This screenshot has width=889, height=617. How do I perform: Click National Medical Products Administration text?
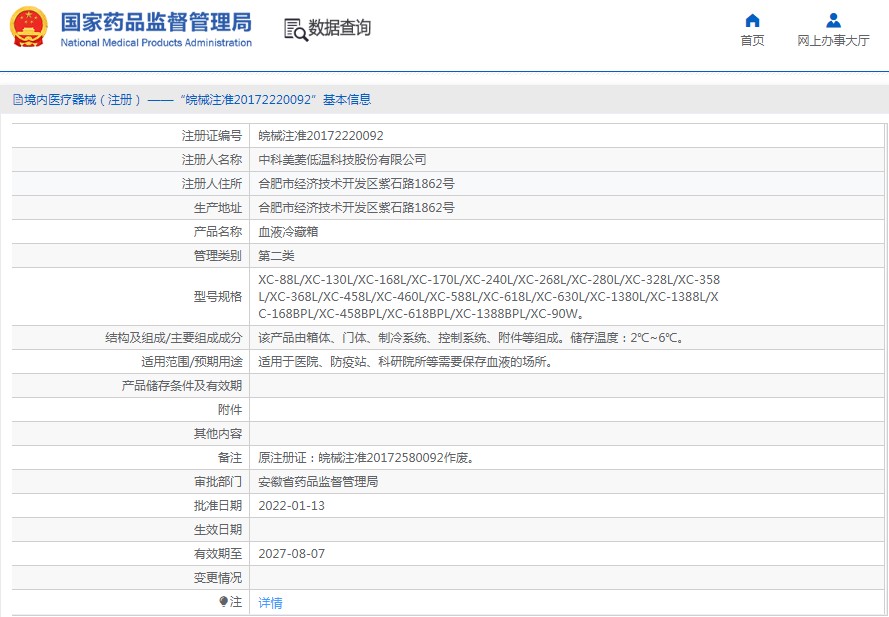[156, 43]
